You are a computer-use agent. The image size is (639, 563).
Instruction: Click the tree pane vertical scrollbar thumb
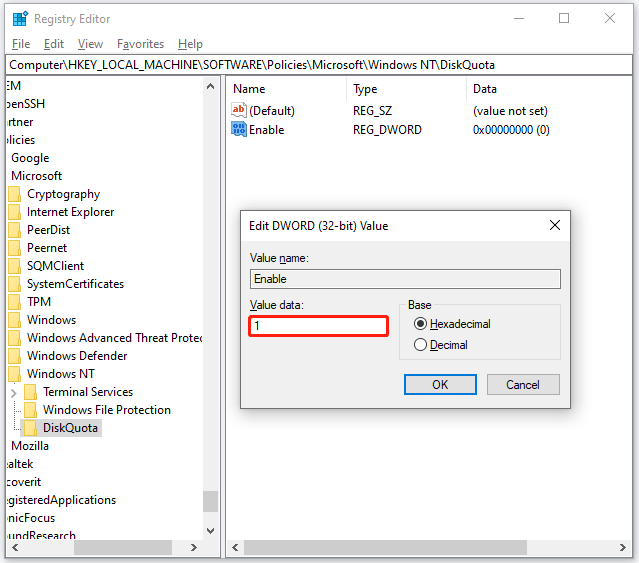[210, 501]
